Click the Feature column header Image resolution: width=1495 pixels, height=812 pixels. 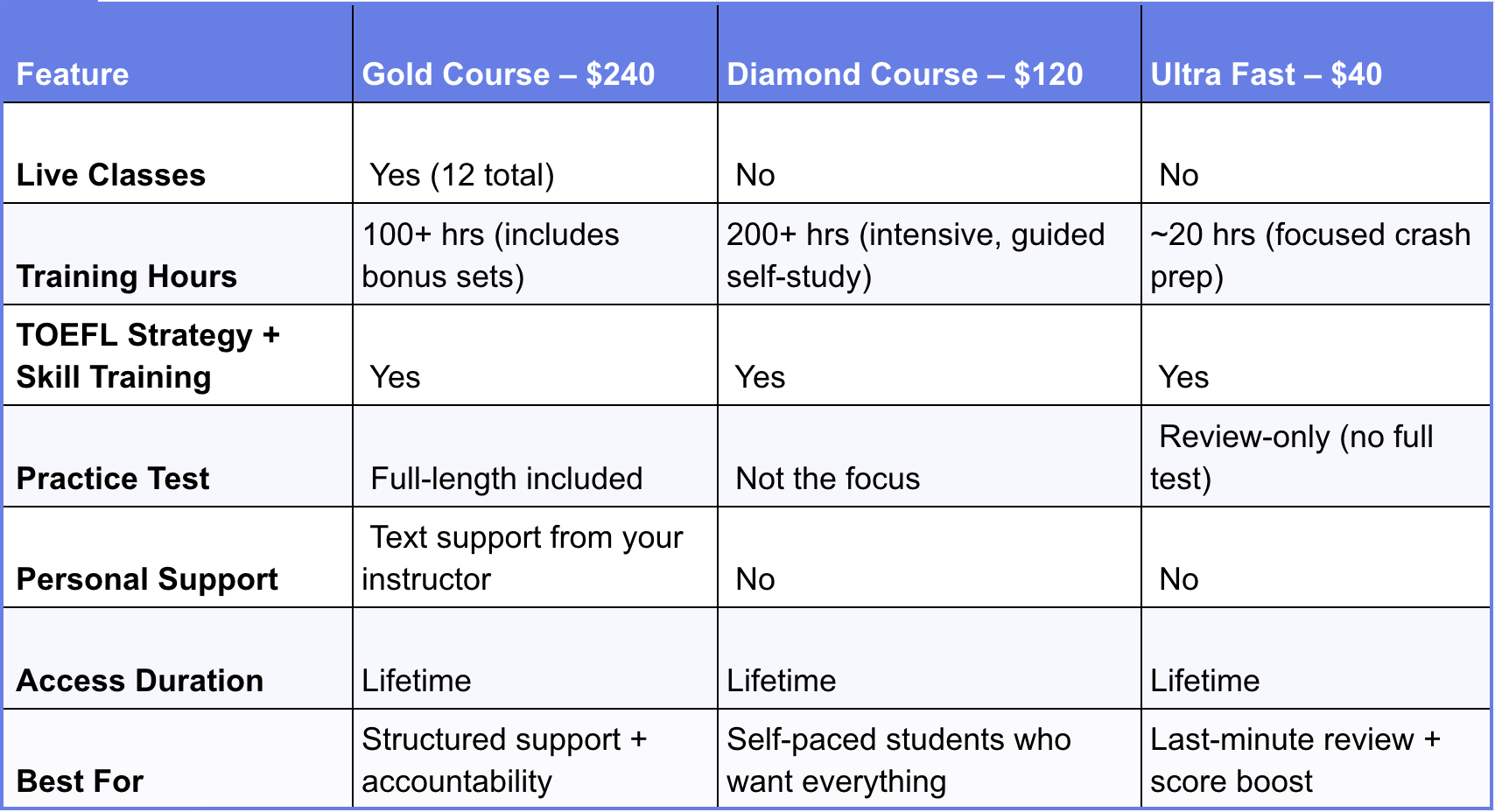coord(73,74)
